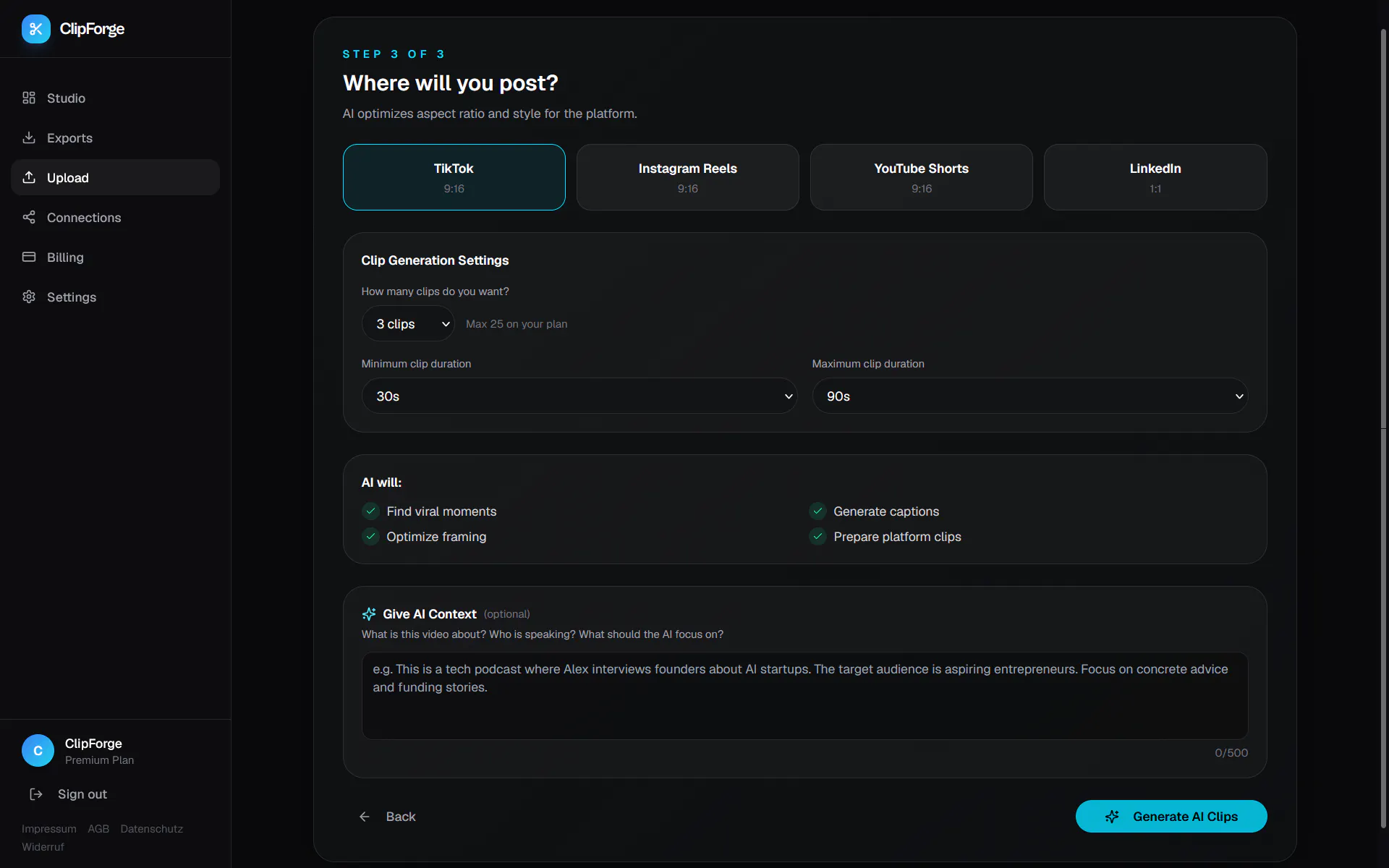Choose Instagram Reels as the platform

pos(688,177)
